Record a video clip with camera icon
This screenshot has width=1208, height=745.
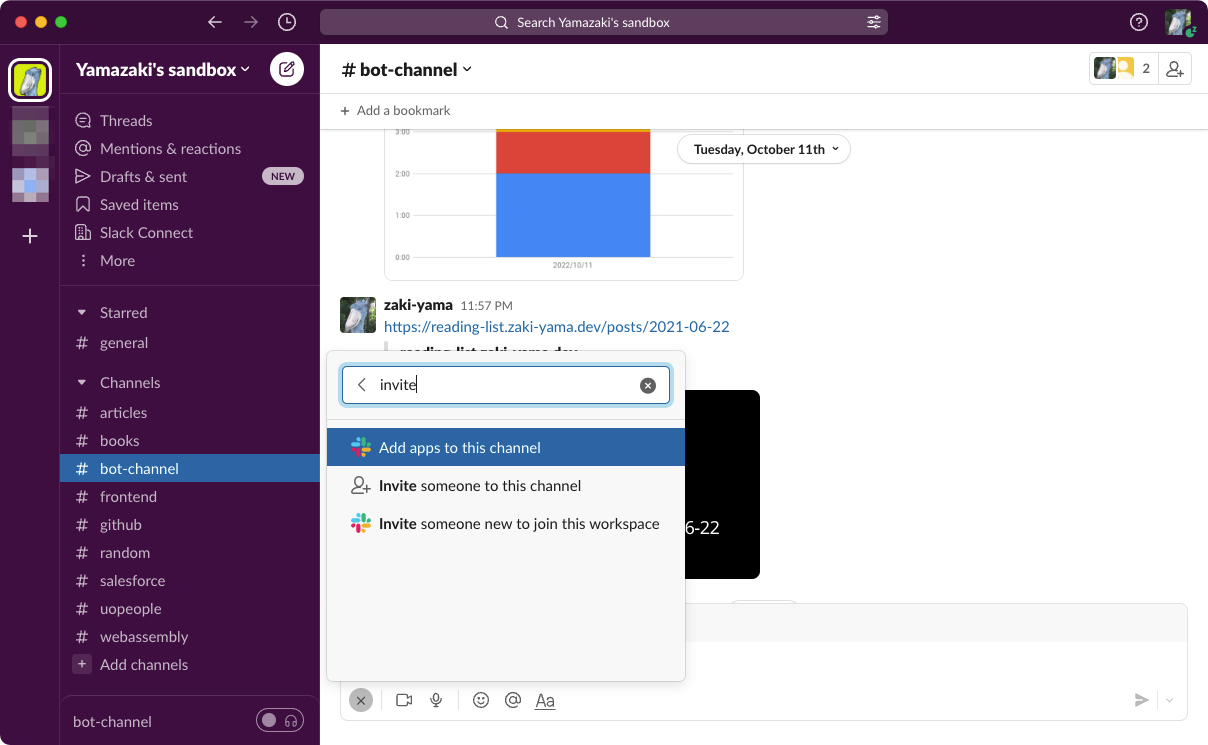click(404, 700)
